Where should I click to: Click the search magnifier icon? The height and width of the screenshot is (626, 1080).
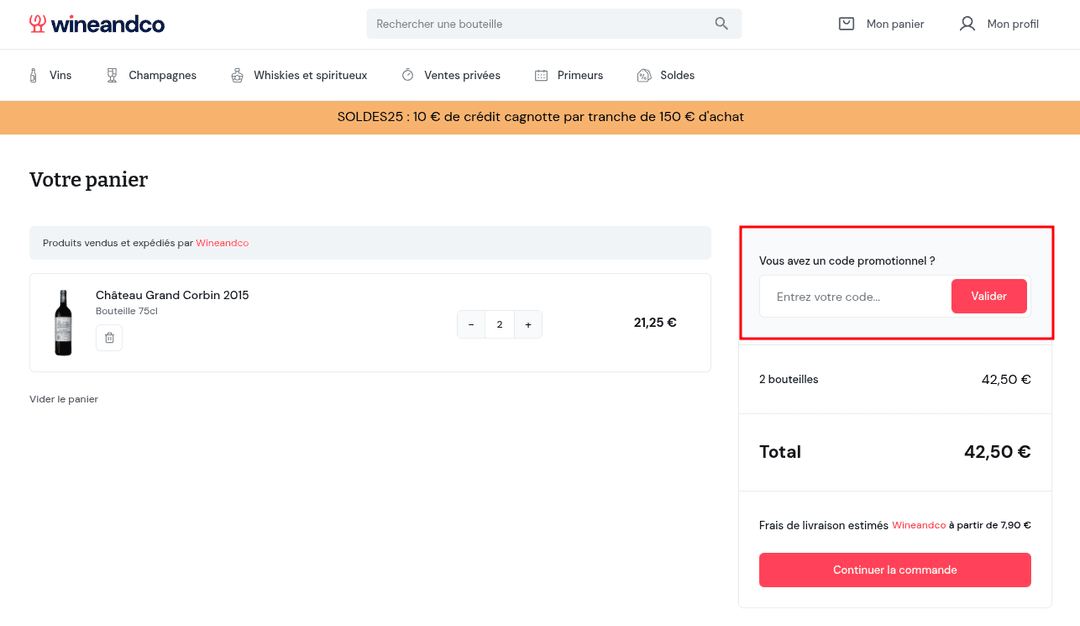(721, 23)
